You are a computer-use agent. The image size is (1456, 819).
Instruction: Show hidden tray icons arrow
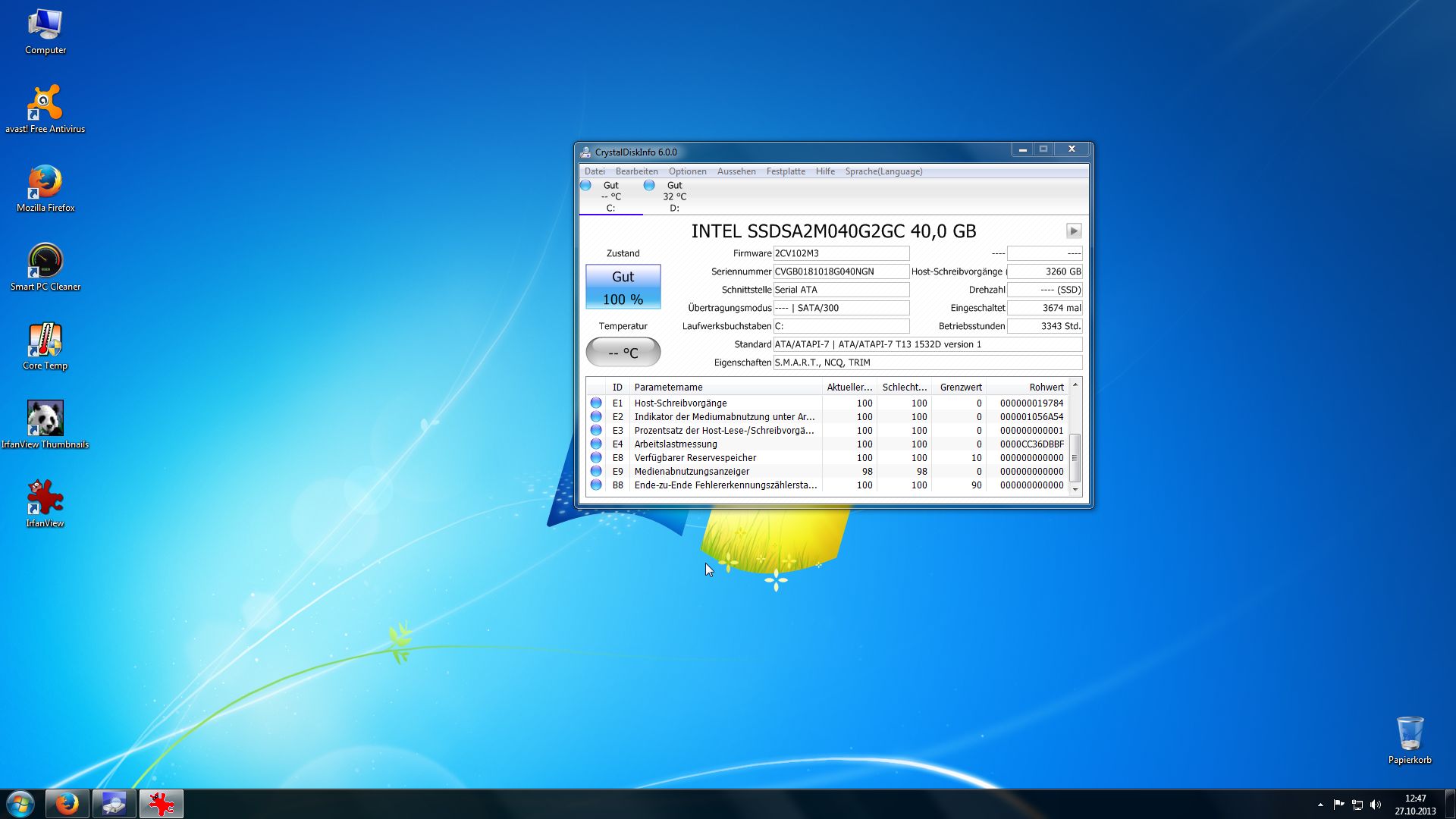click(1320, 805)
